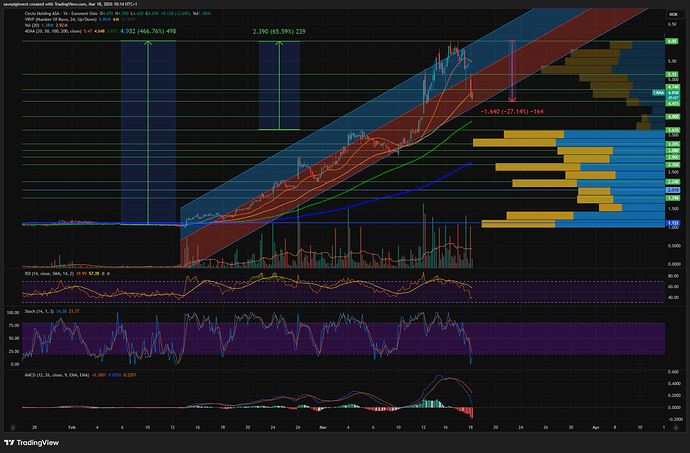Click the 1.122 blue price label

673,222
